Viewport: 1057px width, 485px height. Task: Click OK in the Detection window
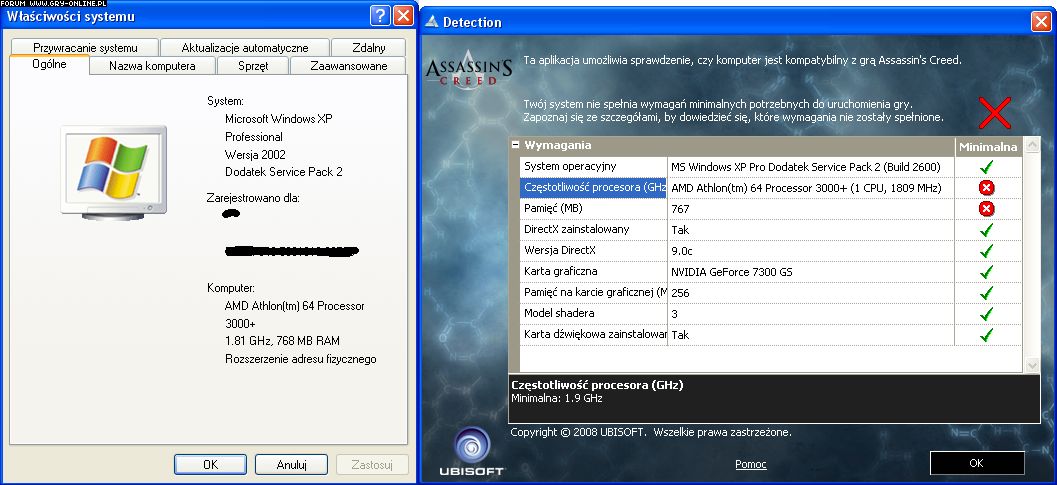pyautogui.click(x=977, y=463)
